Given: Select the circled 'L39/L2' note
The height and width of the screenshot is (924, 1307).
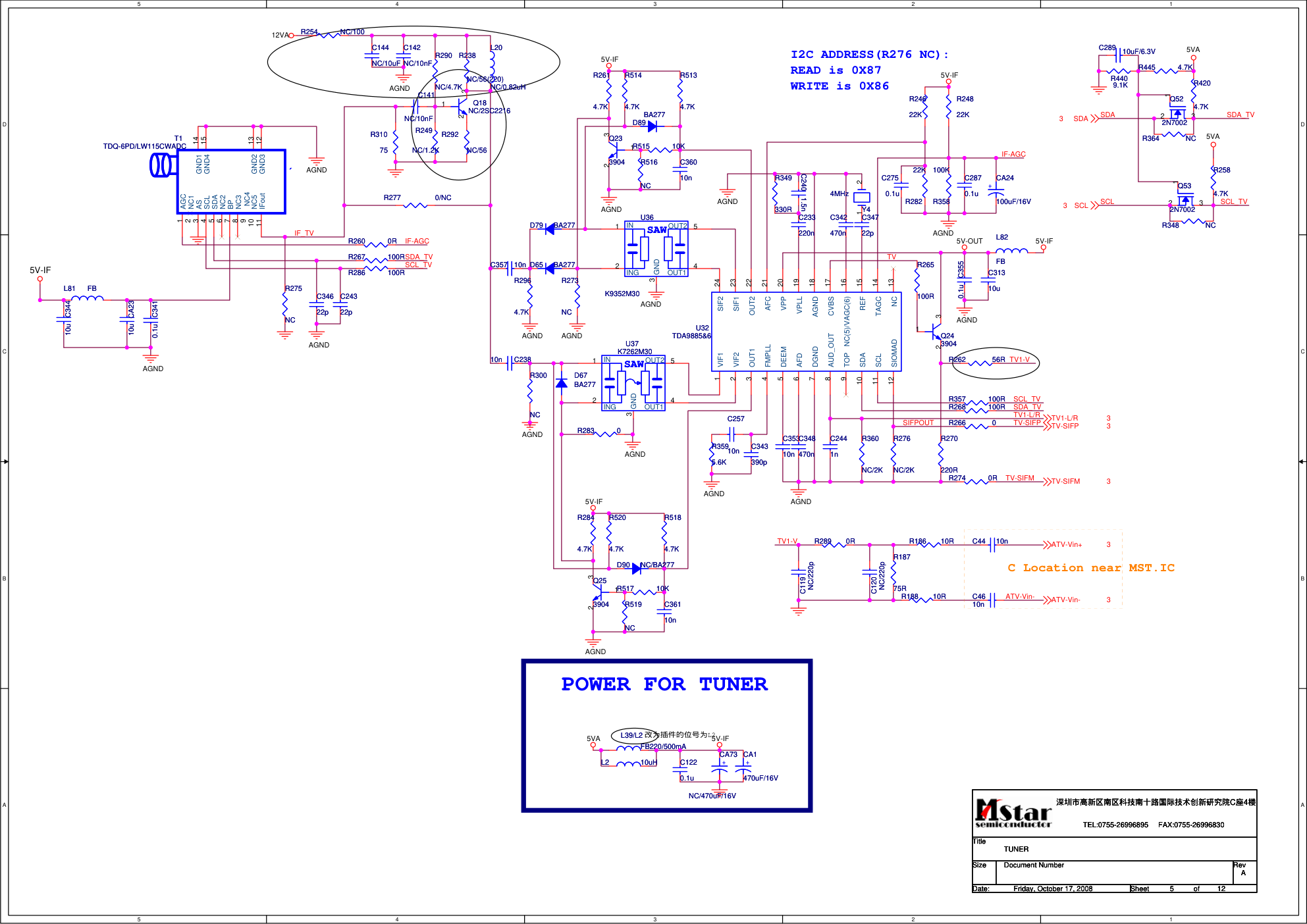Looking at the screenshot, I should point(631,735).
